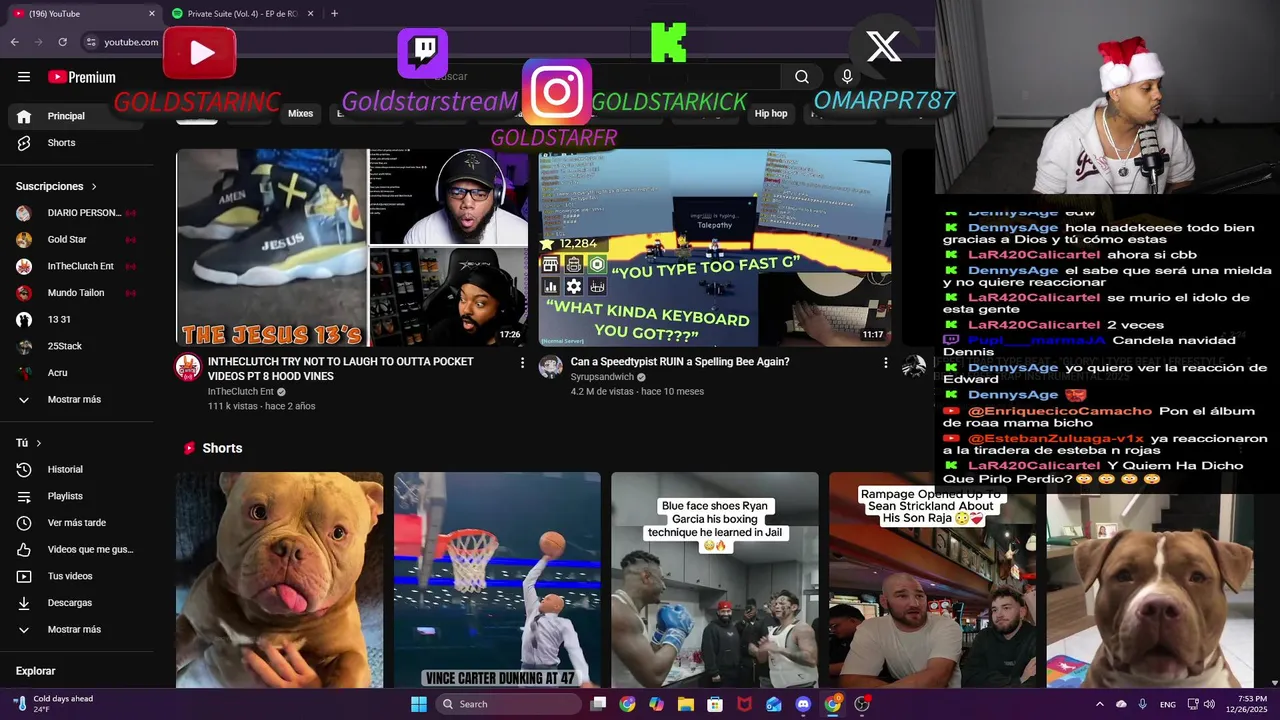This screenshot has width=1280, height=720.
Task: Open Tus videos in the sidebar
Action: click(70, 576)
